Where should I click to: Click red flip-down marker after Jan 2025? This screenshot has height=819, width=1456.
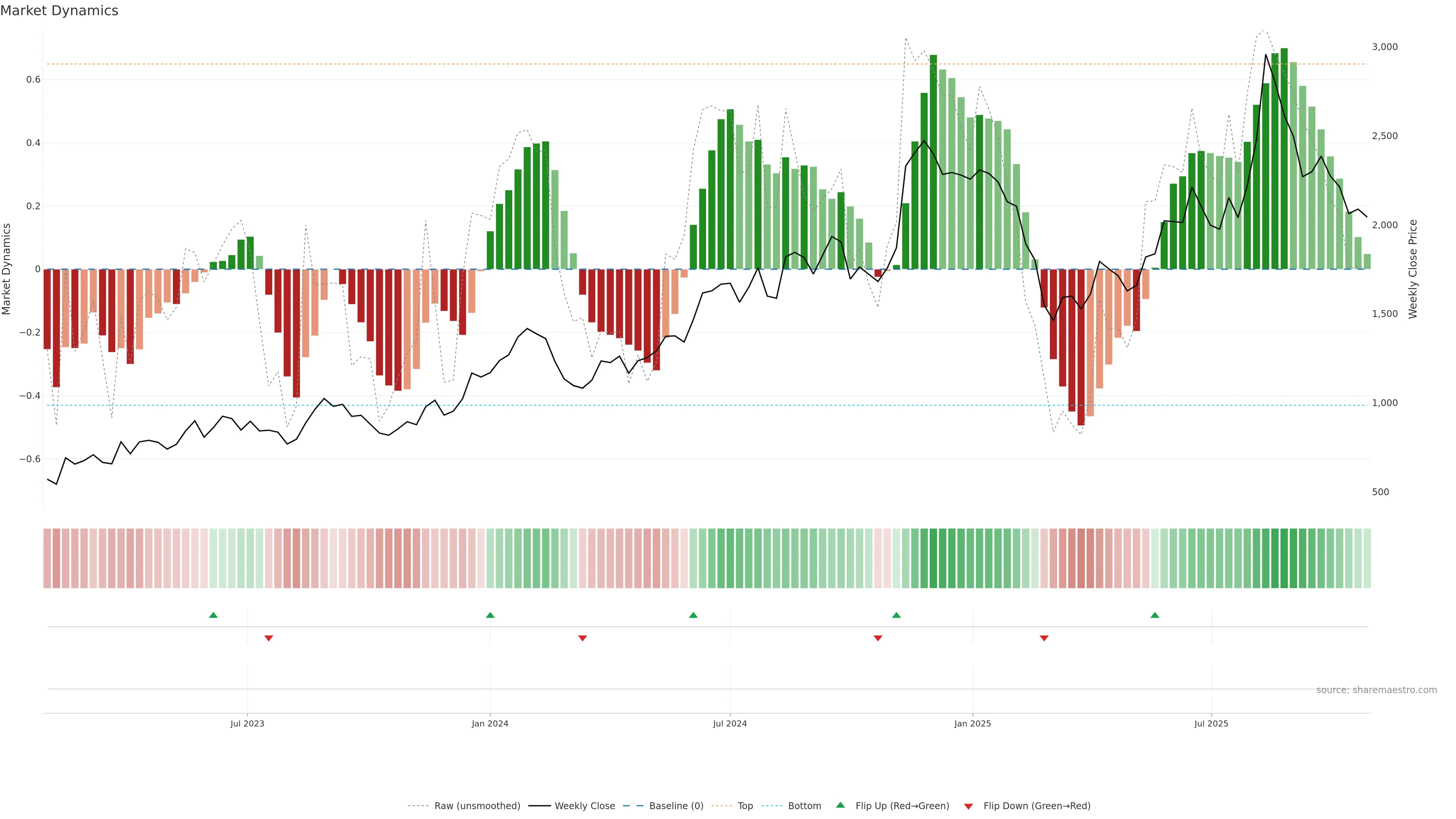pyautogui.click(x=1044, y=638)
